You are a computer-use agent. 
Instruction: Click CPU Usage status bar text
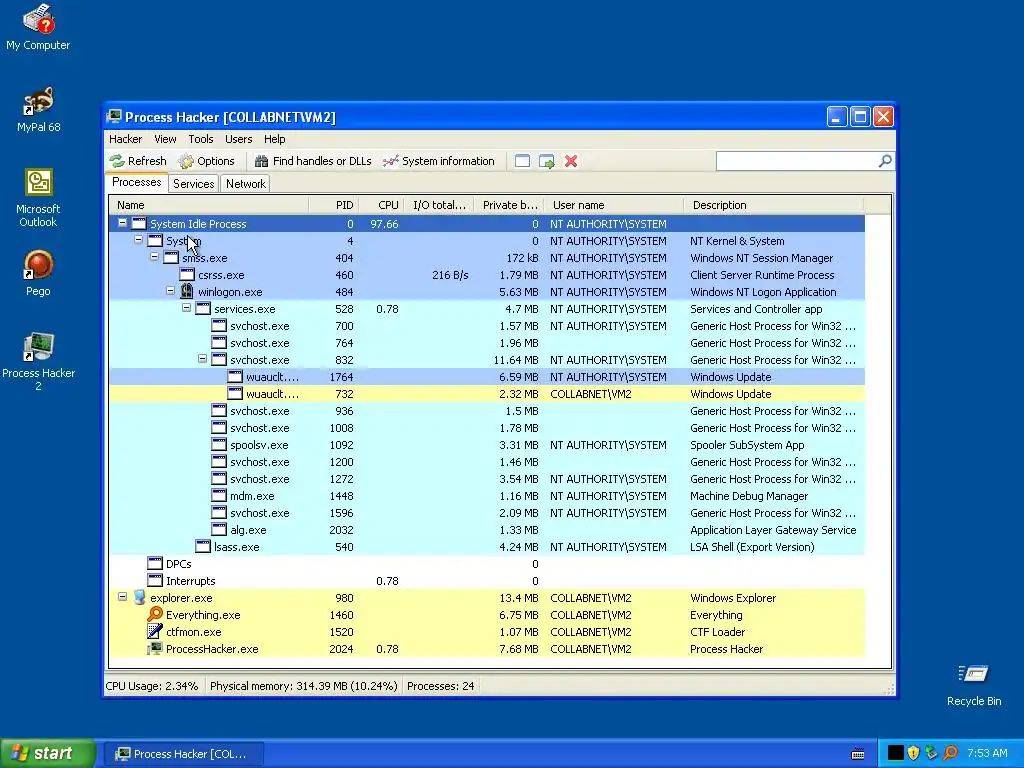pyautogui.click(x=152, y=686)
